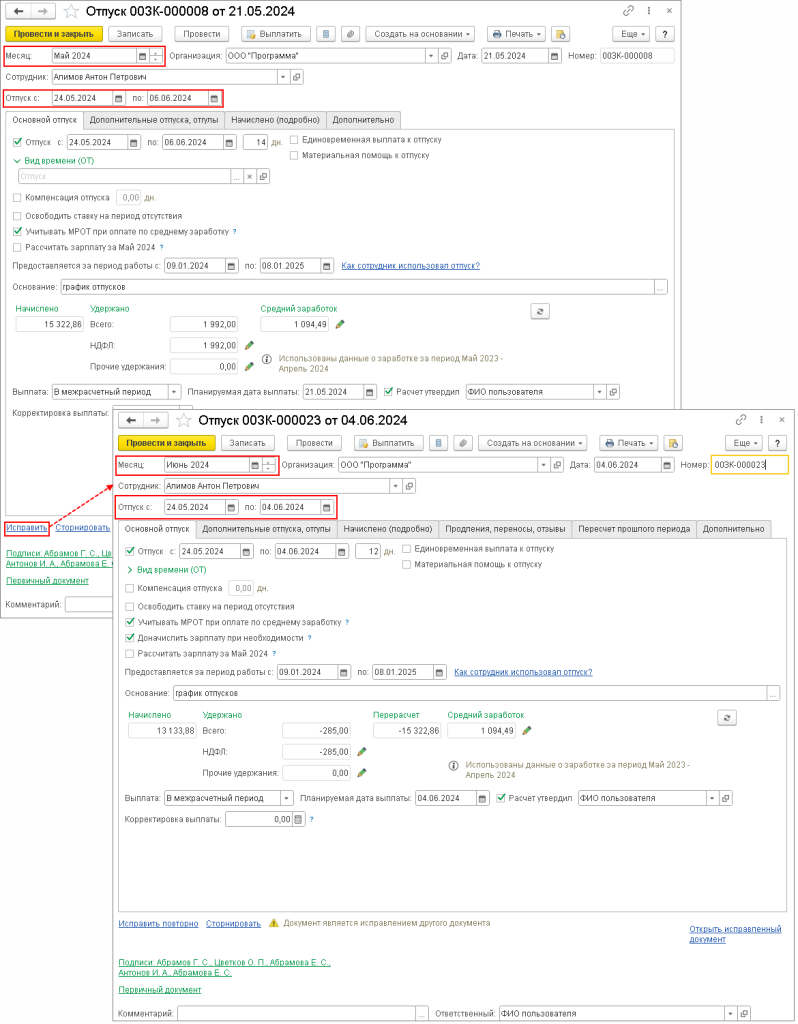Open calendar for Месяц Июнь 2024

pos(255,465)
